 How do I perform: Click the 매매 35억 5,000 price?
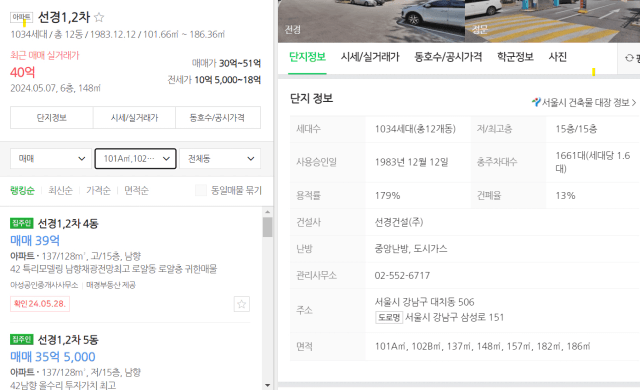pos(53,357)
